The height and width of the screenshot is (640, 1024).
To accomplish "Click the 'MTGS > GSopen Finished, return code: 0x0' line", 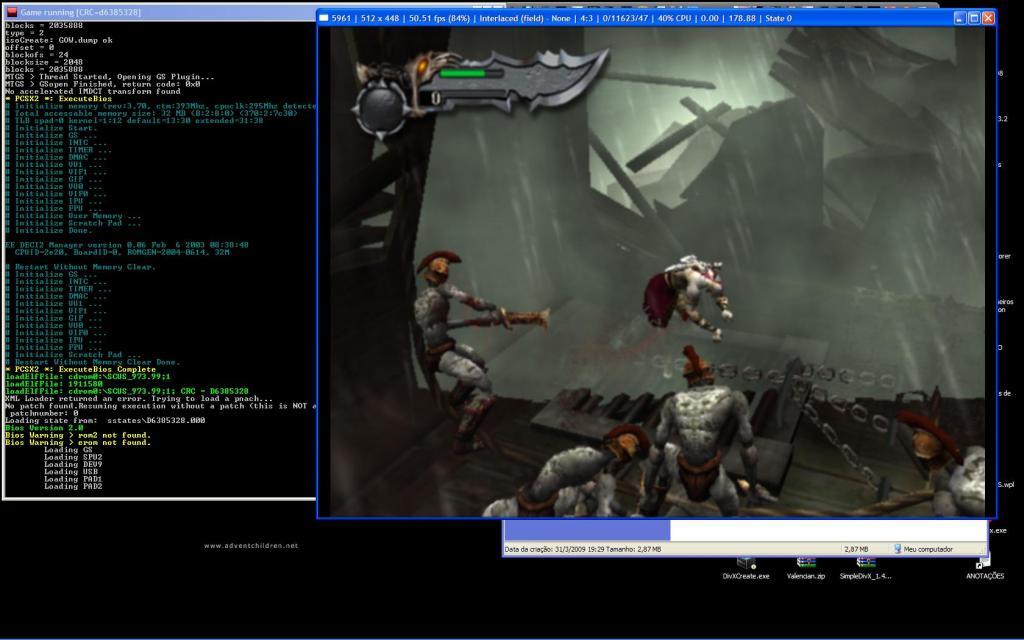I will point(103,84).
